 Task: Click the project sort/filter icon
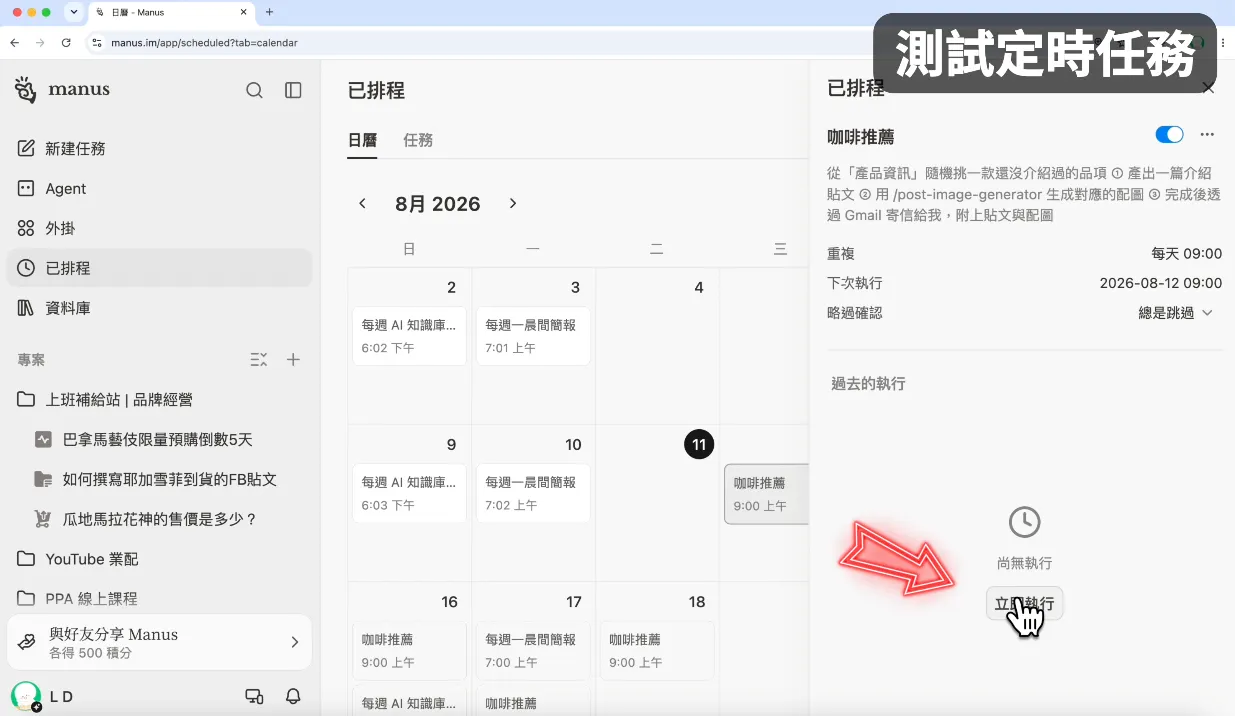258,360
